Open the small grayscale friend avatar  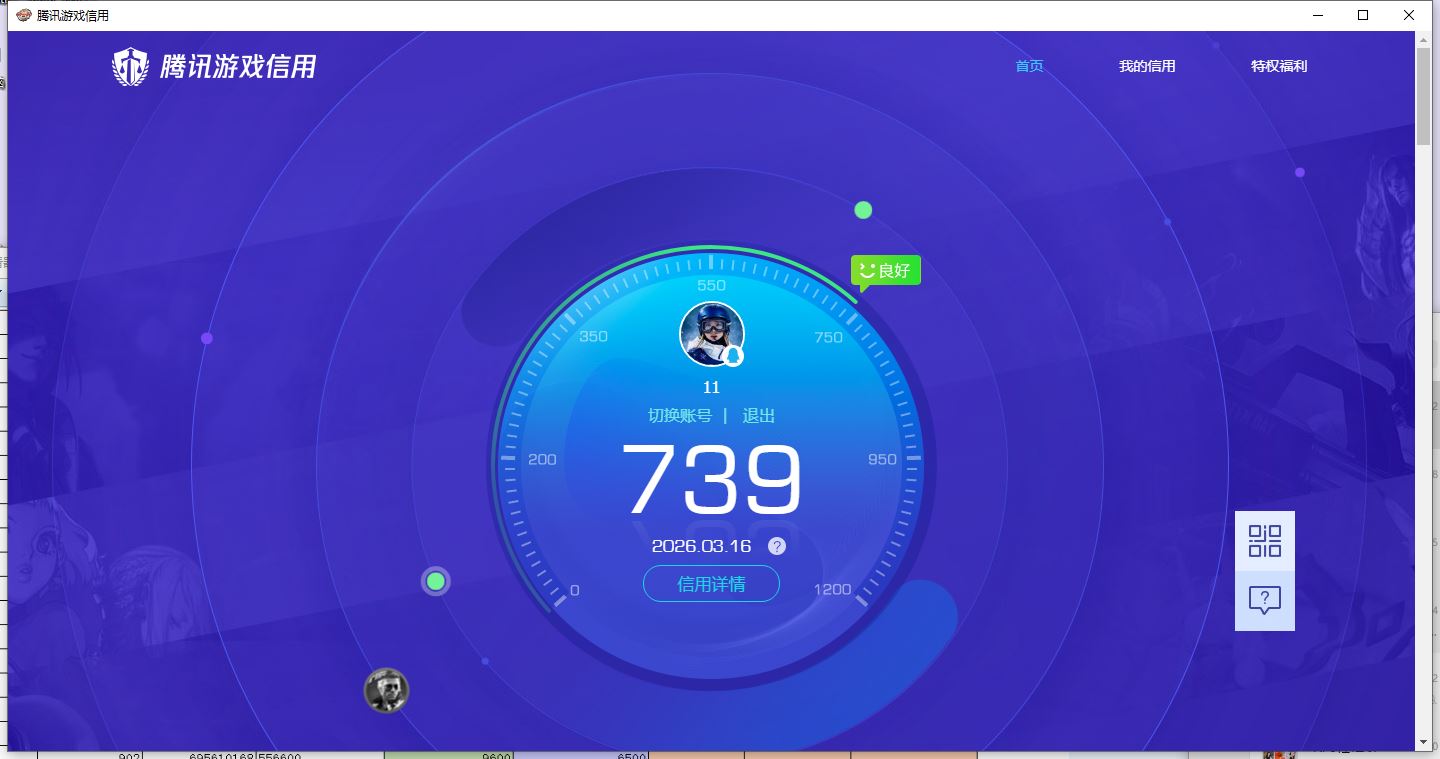click(x=386, y=690)
